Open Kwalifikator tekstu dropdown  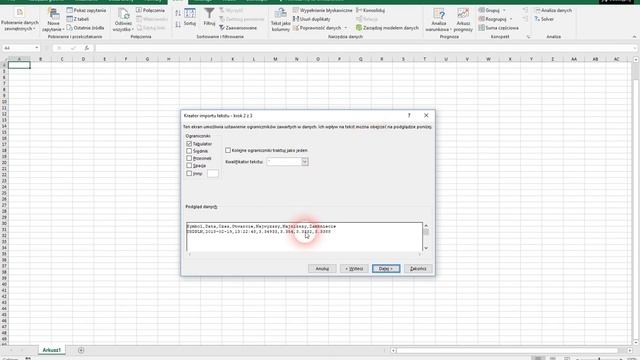[x=304, y=162]
